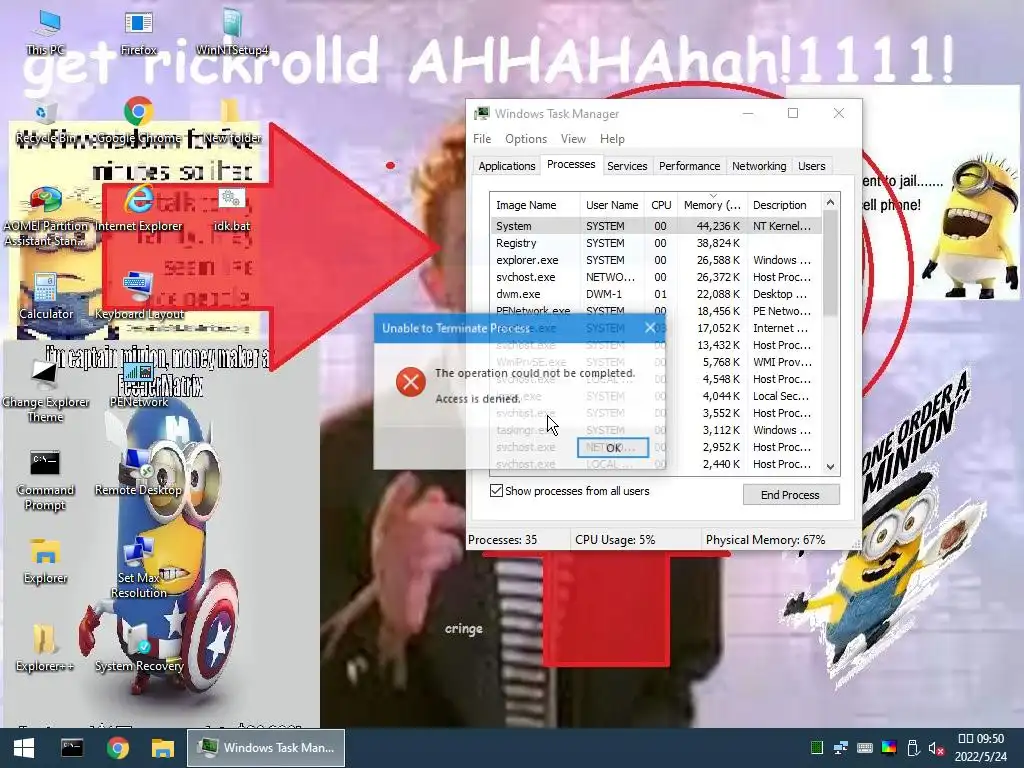
Task: Open the File menu in Task Manager
Action: tap(482, 138)
